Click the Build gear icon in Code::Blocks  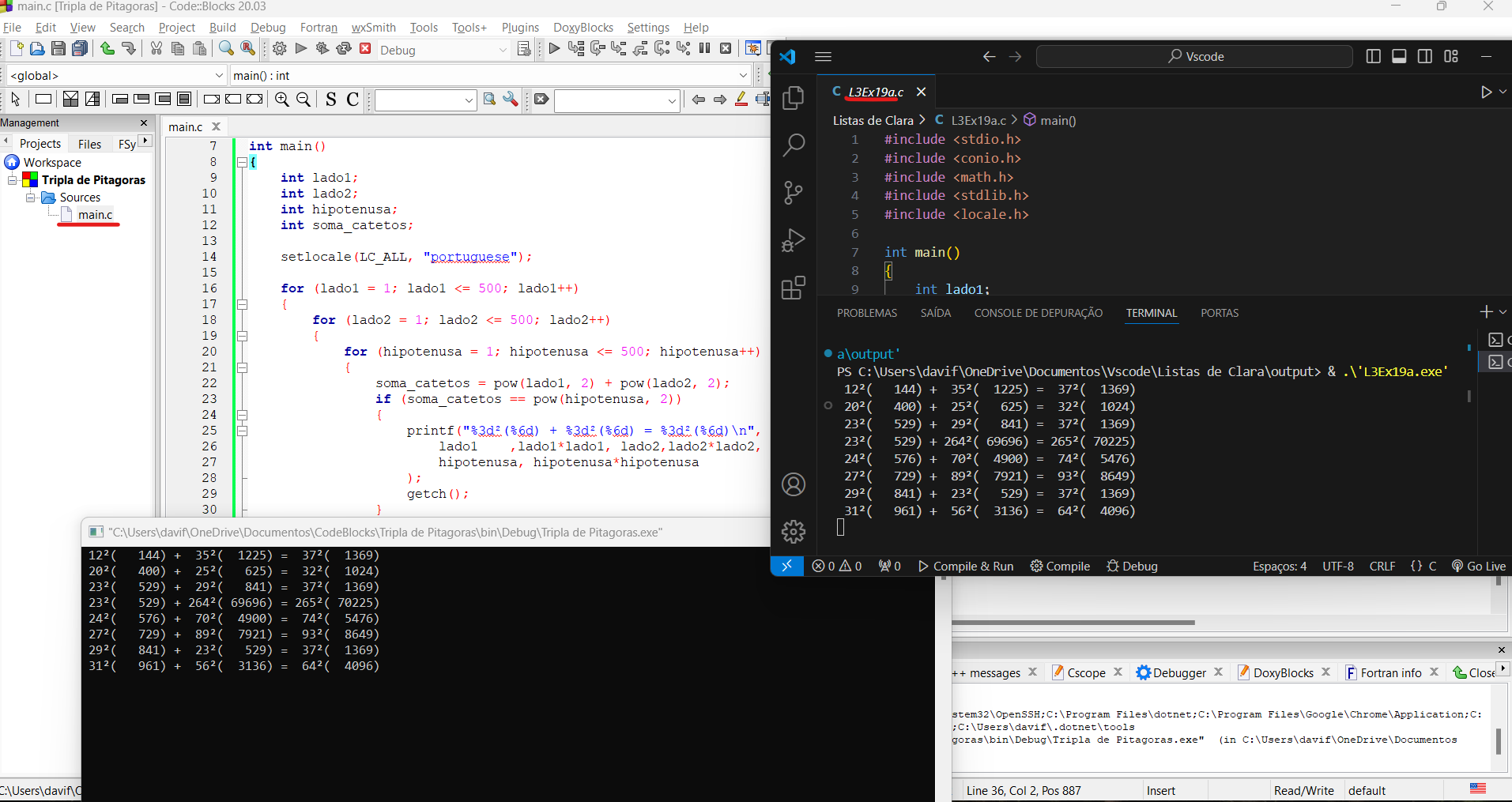click(280, 49)
